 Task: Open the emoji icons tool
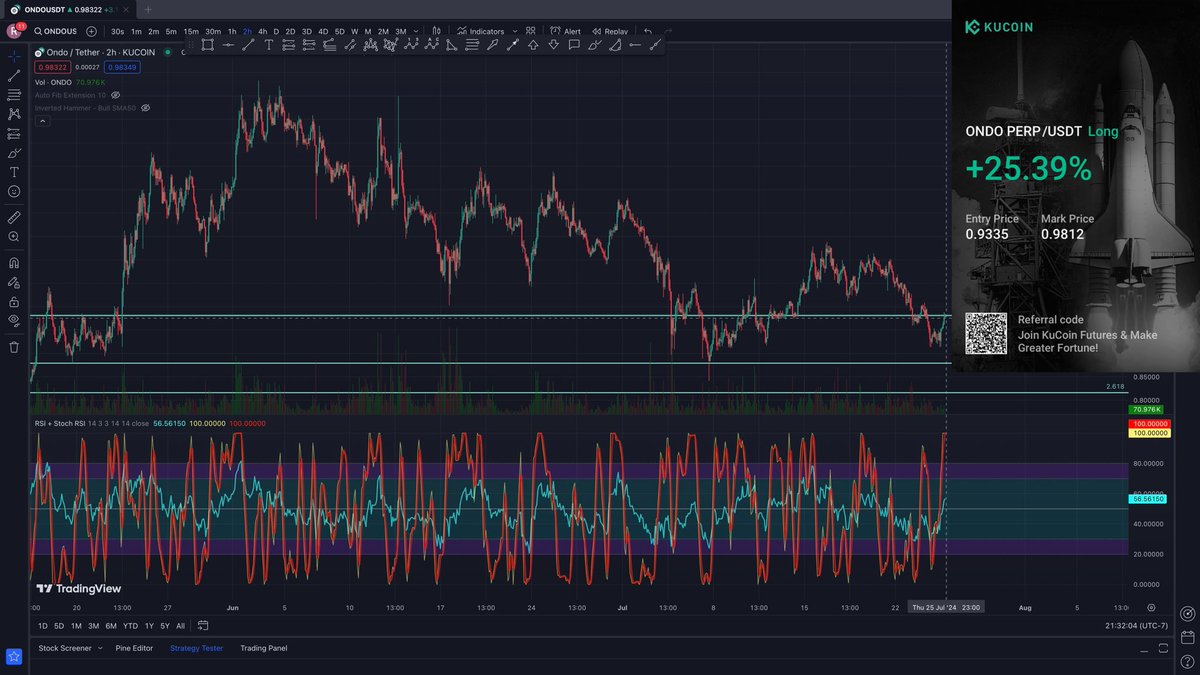coord(14,191)
